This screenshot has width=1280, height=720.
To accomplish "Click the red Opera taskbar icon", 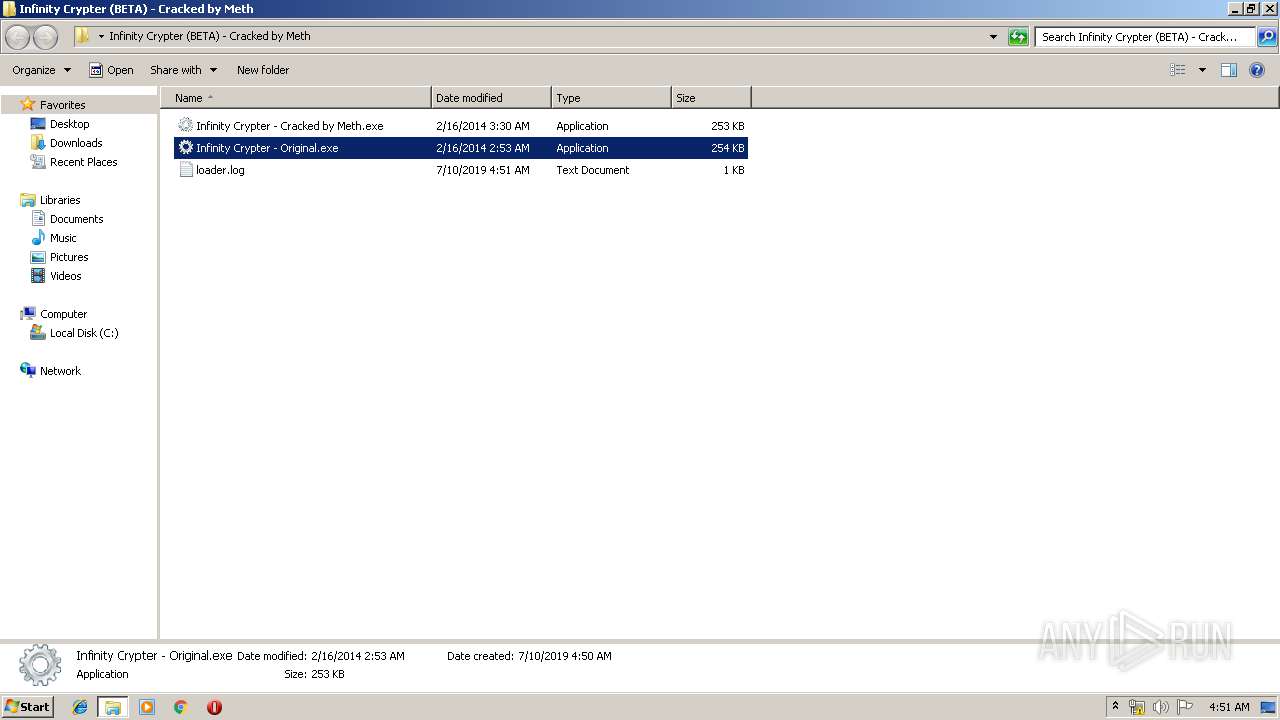I will pyautogui.click(x=214, y=707).
